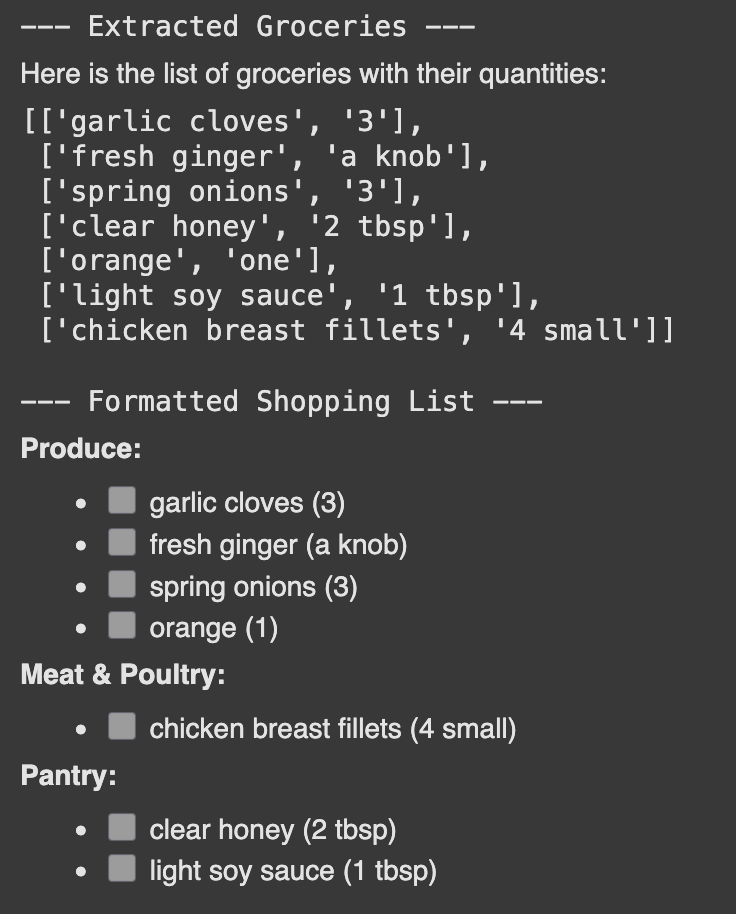Click the 'light soy sauce (1 tbsp)' text

pos(293,871)
